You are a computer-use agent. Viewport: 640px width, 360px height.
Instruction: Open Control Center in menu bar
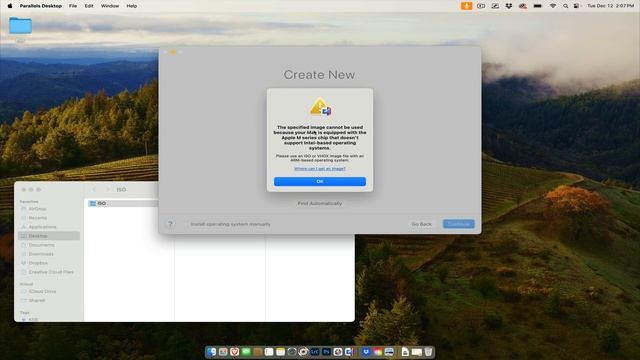click(576, 6)
